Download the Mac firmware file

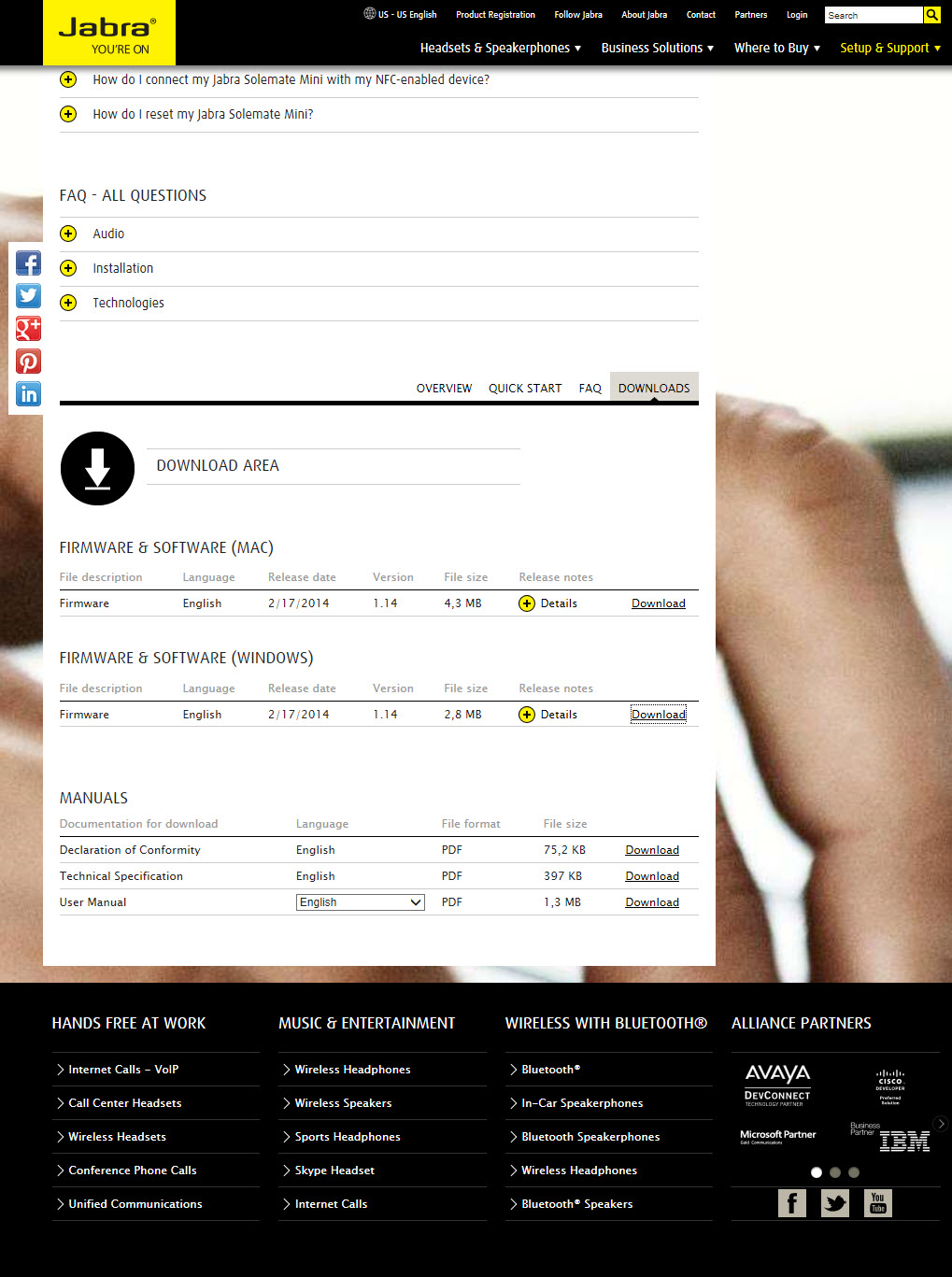[659, 603]
